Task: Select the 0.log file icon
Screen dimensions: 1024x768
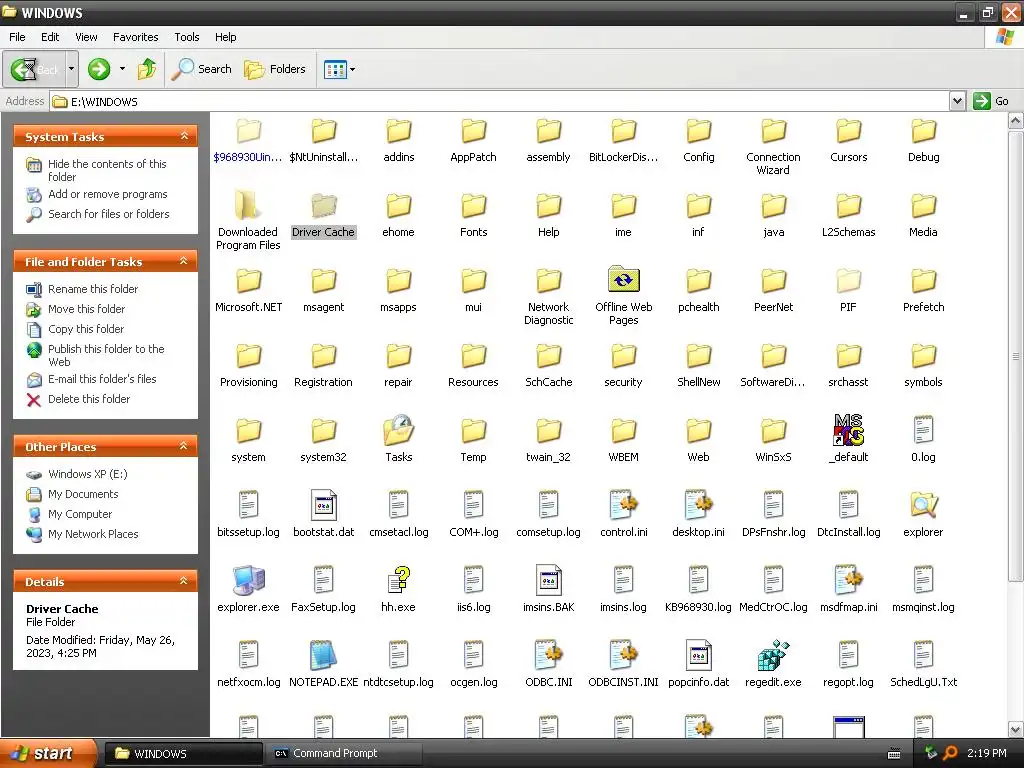Action: click(923, 430)
